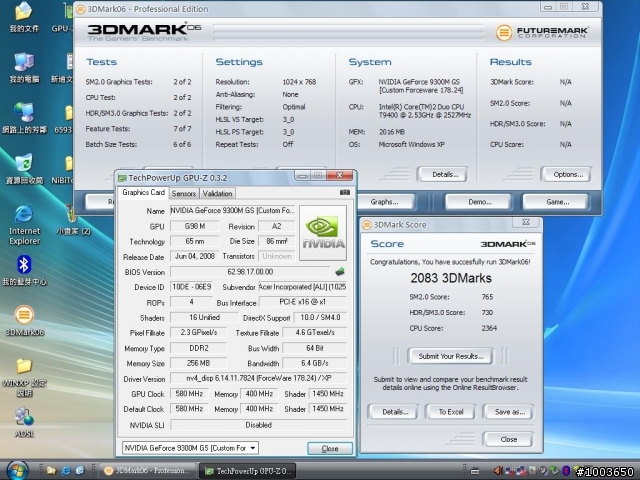Click the SM2.0 Score value 765
640x480 pixels.
pos(487,297)
